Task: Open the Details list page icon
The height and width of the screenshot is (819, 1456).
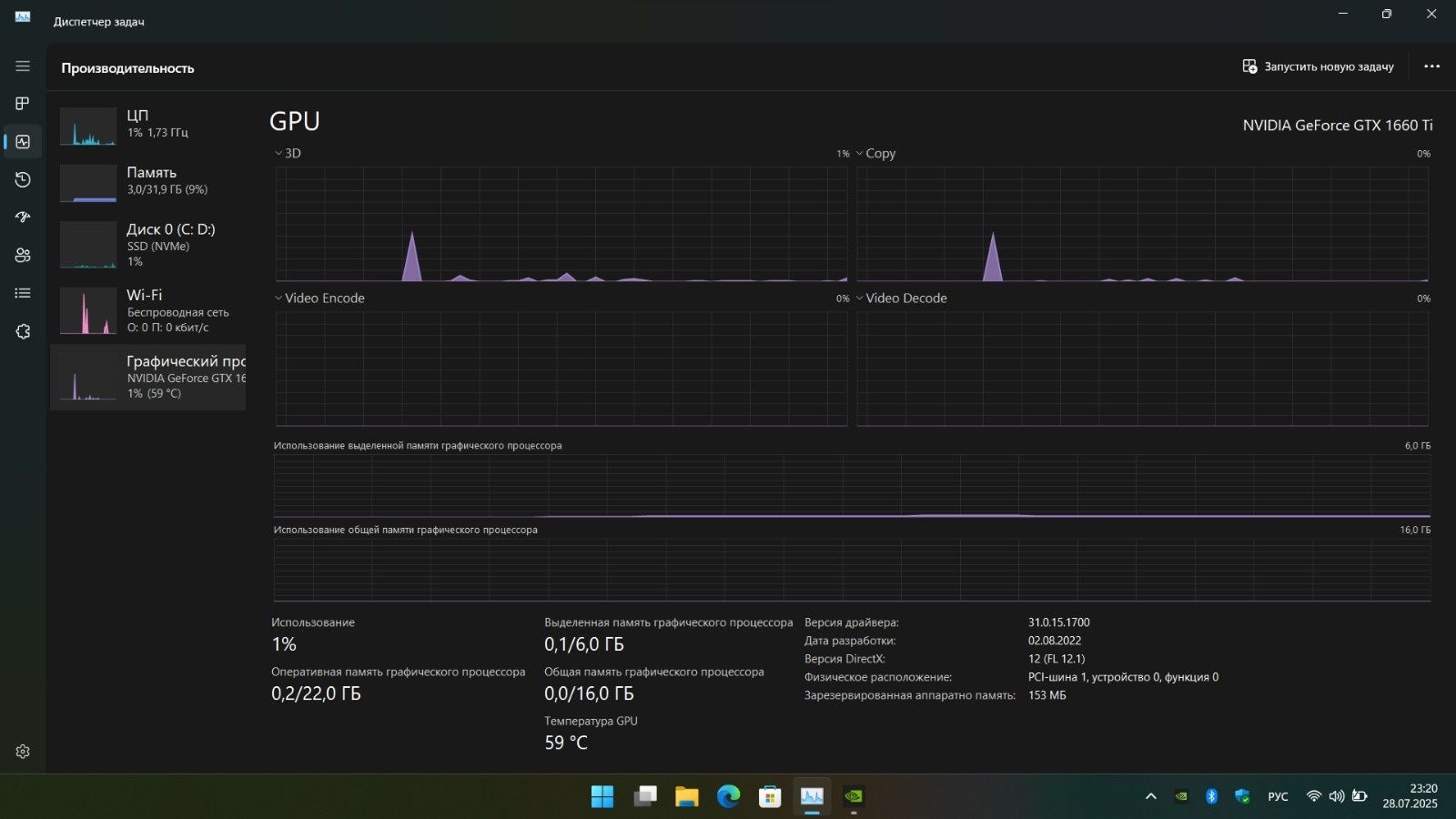Action: (x=23, y=293)
